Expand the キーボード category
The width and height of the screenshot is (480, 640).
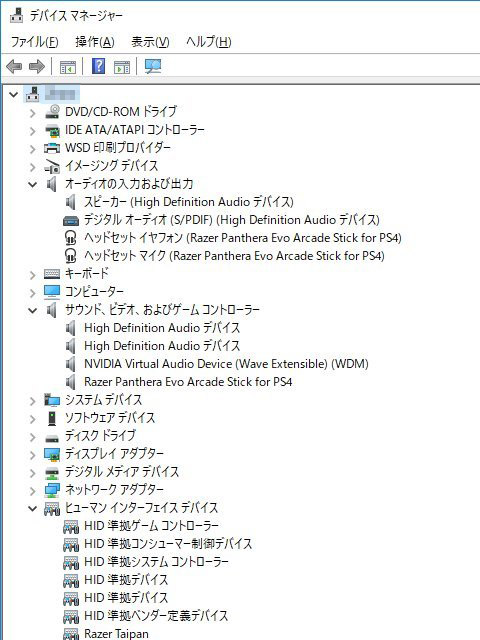coord(33,275)
